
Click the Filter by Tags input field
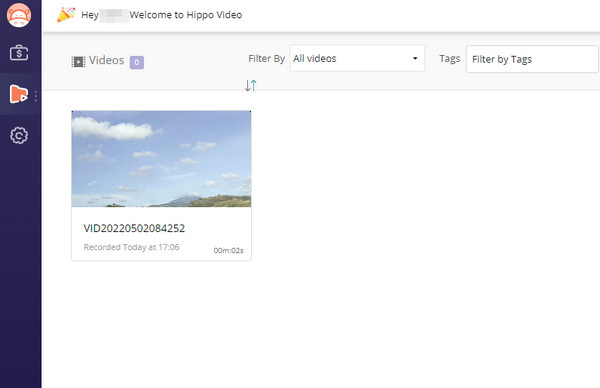pos(532,59)
